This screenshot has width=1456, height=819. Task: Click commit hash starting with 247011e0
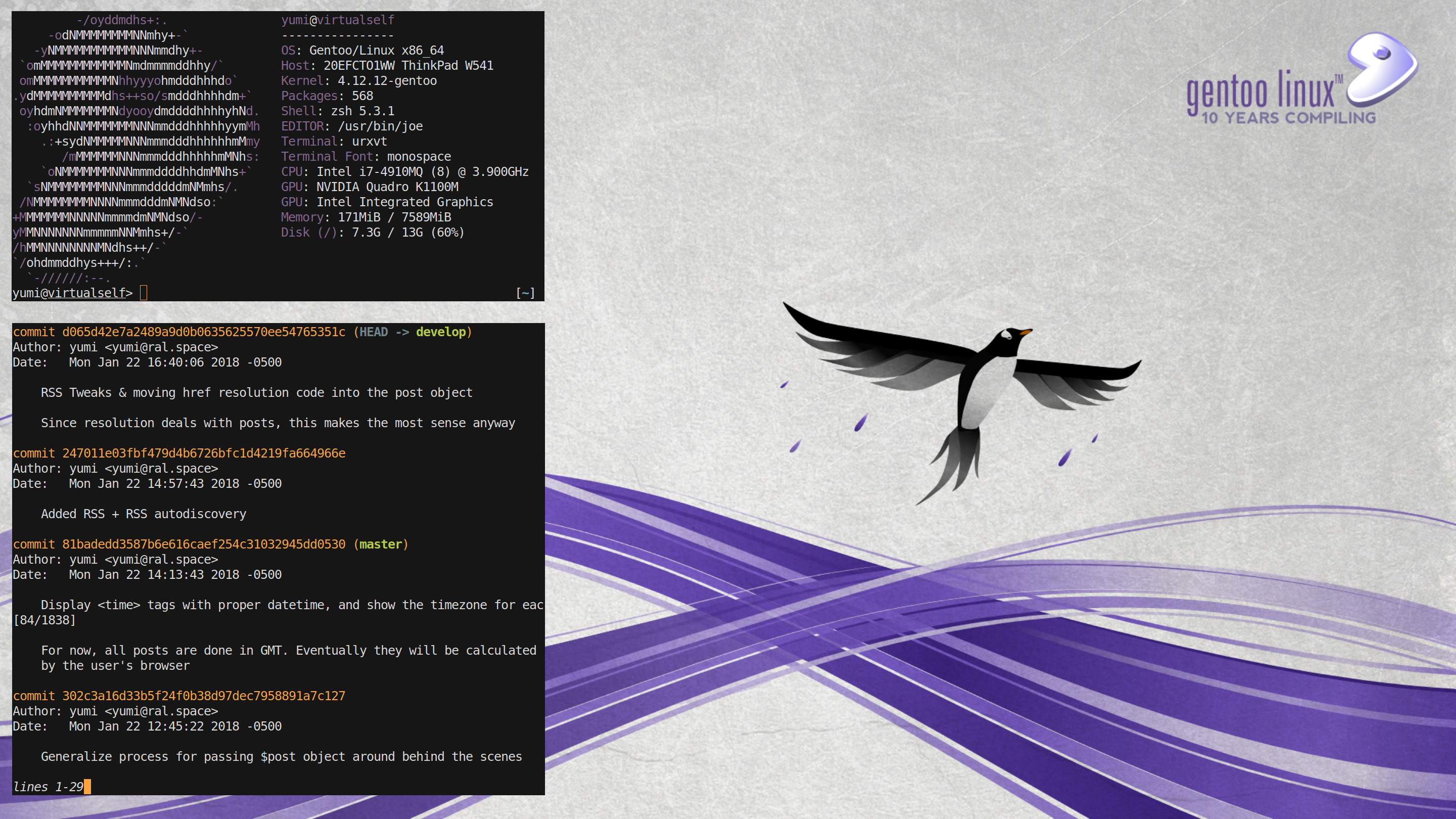point(203,453)
